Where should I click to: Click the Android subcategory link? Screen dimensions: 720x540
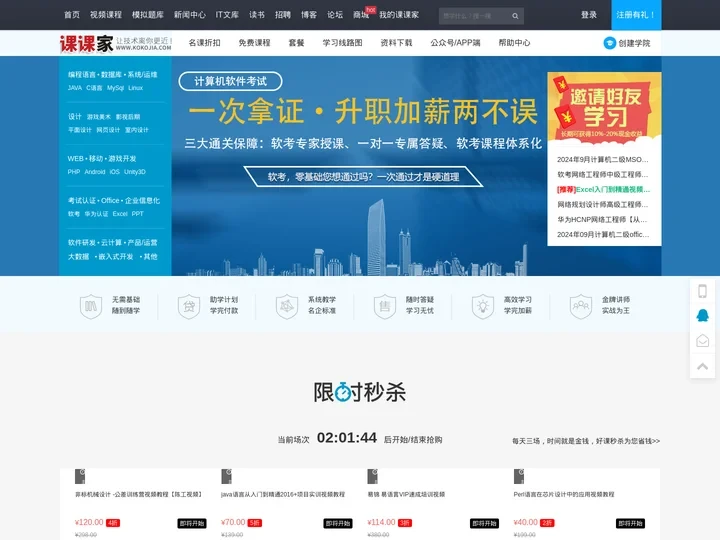pos(95,172)
